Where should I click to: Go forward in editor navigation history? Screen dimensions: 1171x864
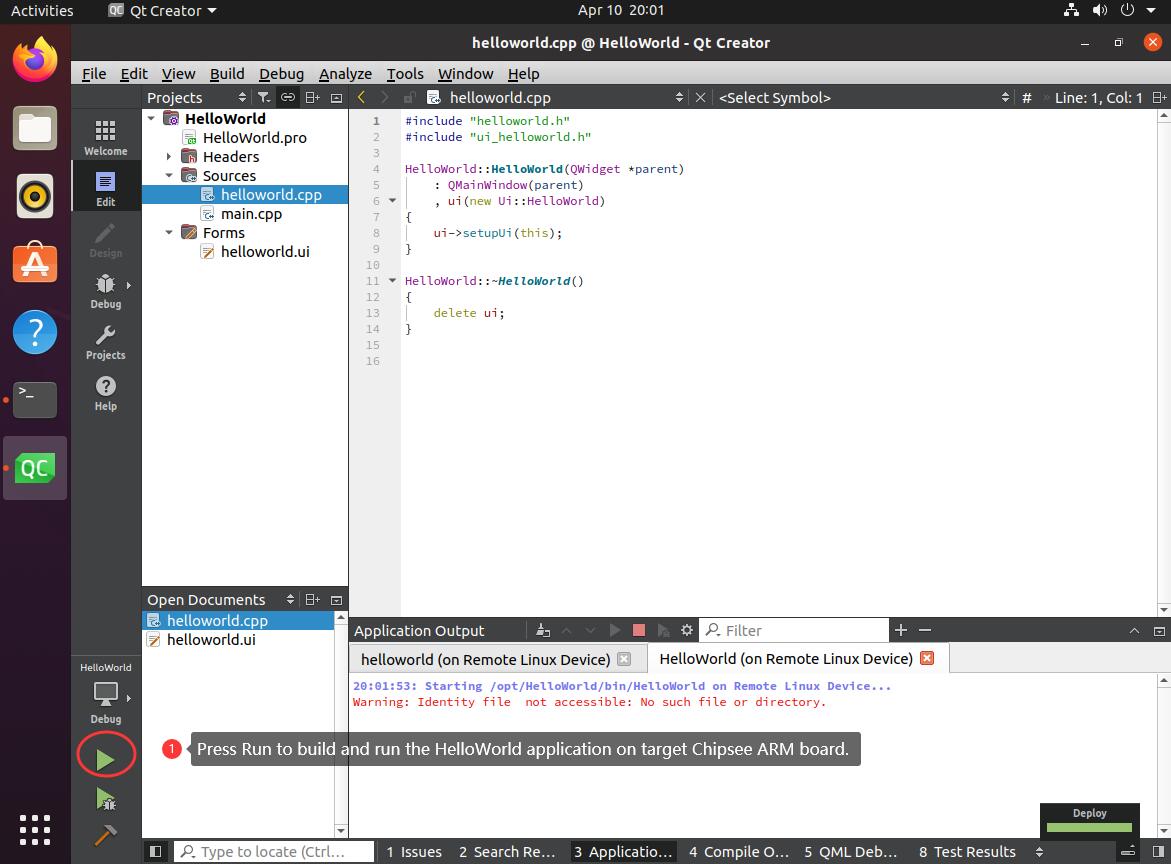tap(385, 97)
